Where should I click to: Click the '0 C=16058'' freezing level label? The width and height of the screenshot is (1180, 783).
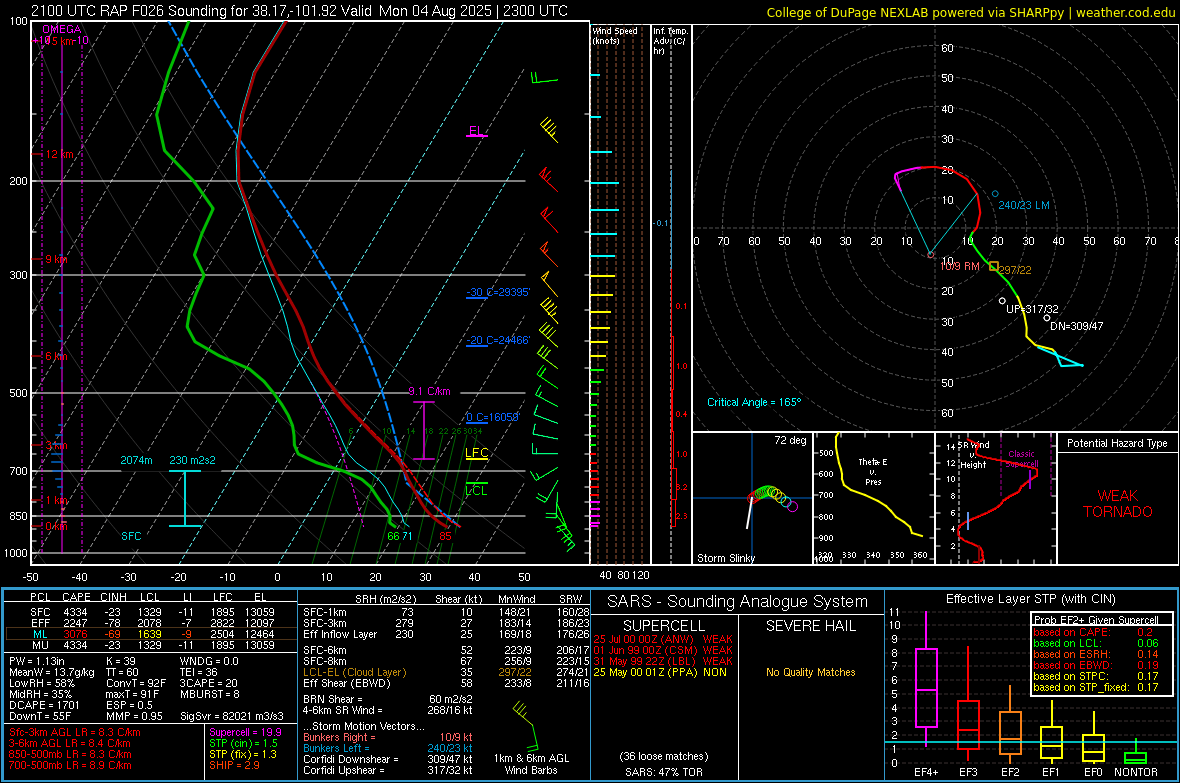[493, 416]
